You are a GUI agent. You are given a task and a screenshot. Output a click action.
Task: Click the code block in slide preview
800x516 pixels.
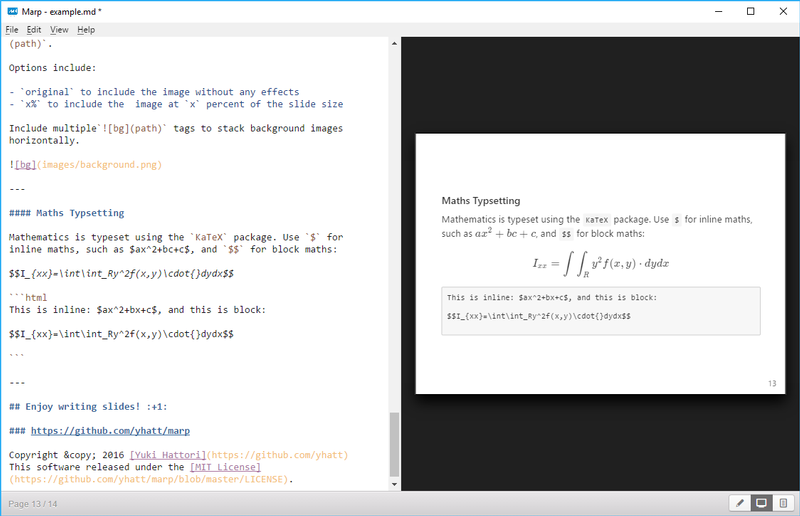[x=601, y=311]
